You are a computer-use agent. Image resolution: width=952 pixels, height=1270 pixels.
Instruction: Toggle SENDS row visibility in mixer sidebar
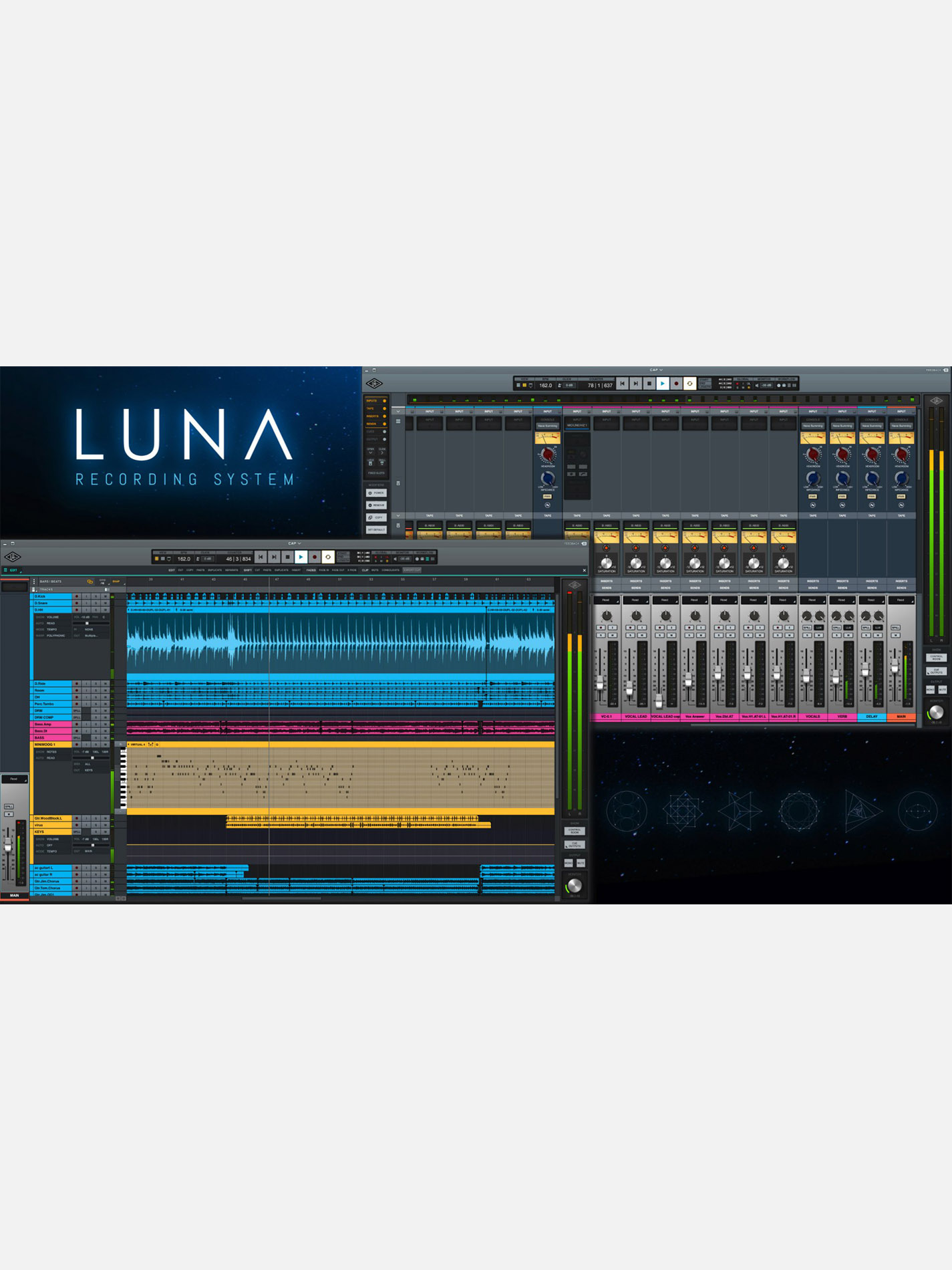coord(375,424)
